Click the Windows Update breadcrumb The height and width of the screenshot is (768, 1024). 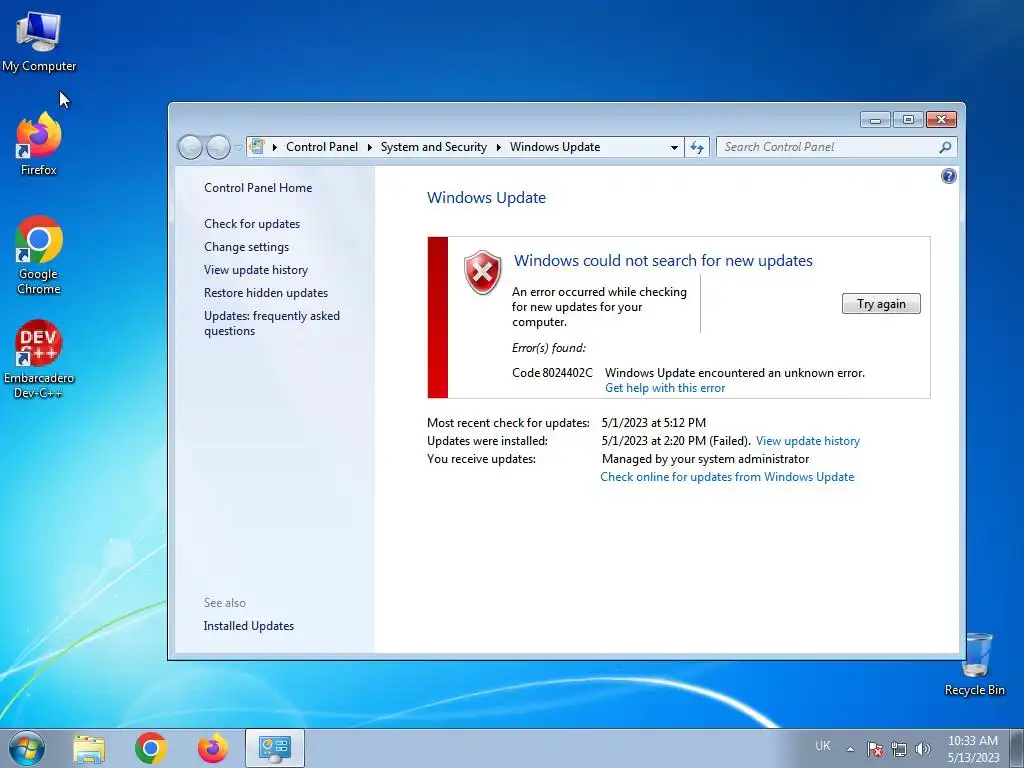[555, 147]
